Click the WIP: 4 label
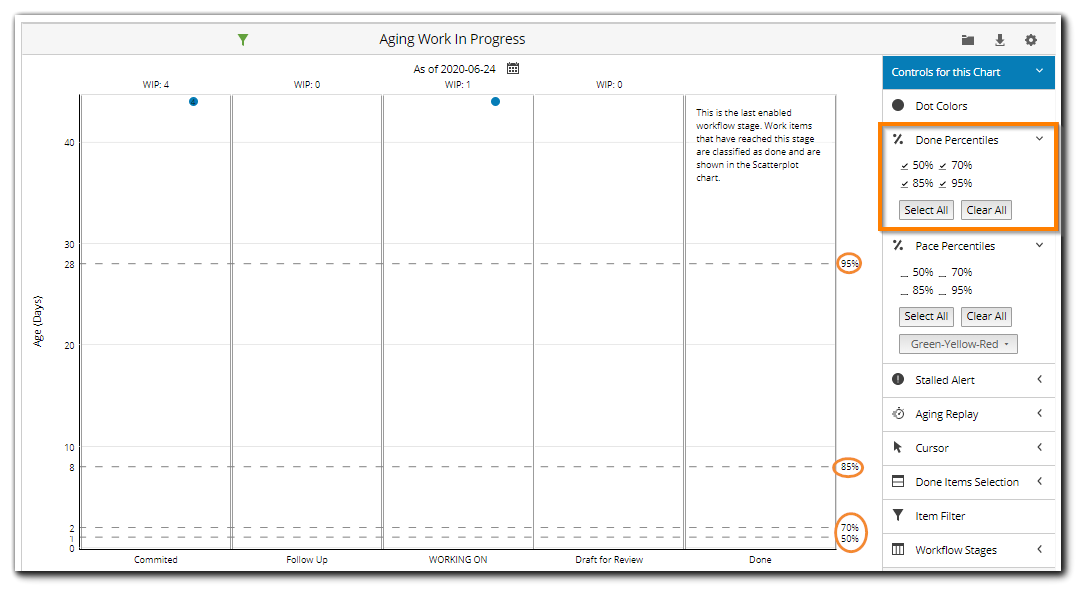 point(155,85)
